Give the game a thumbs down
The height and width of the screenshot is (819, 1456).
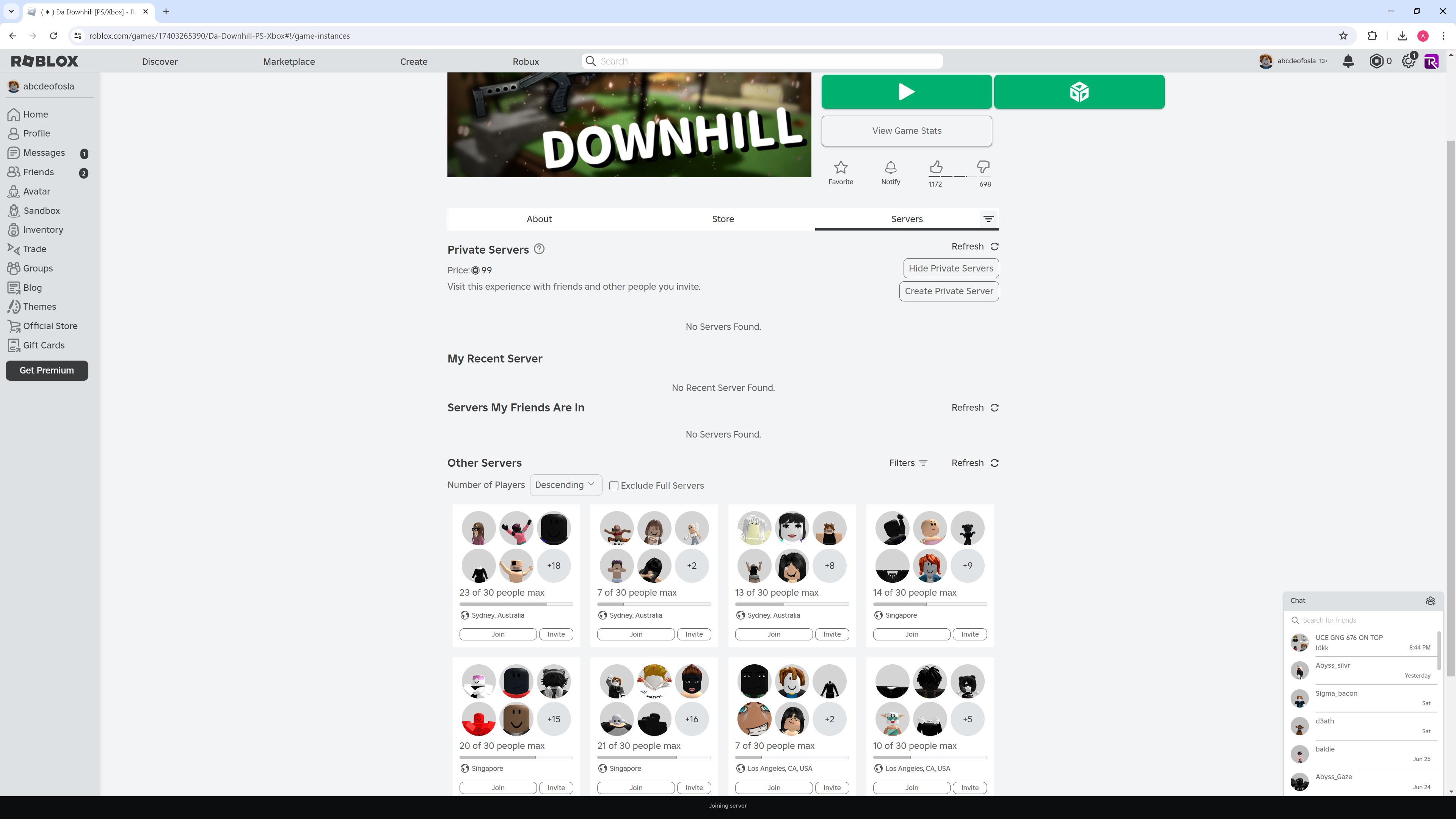(984, 167)
